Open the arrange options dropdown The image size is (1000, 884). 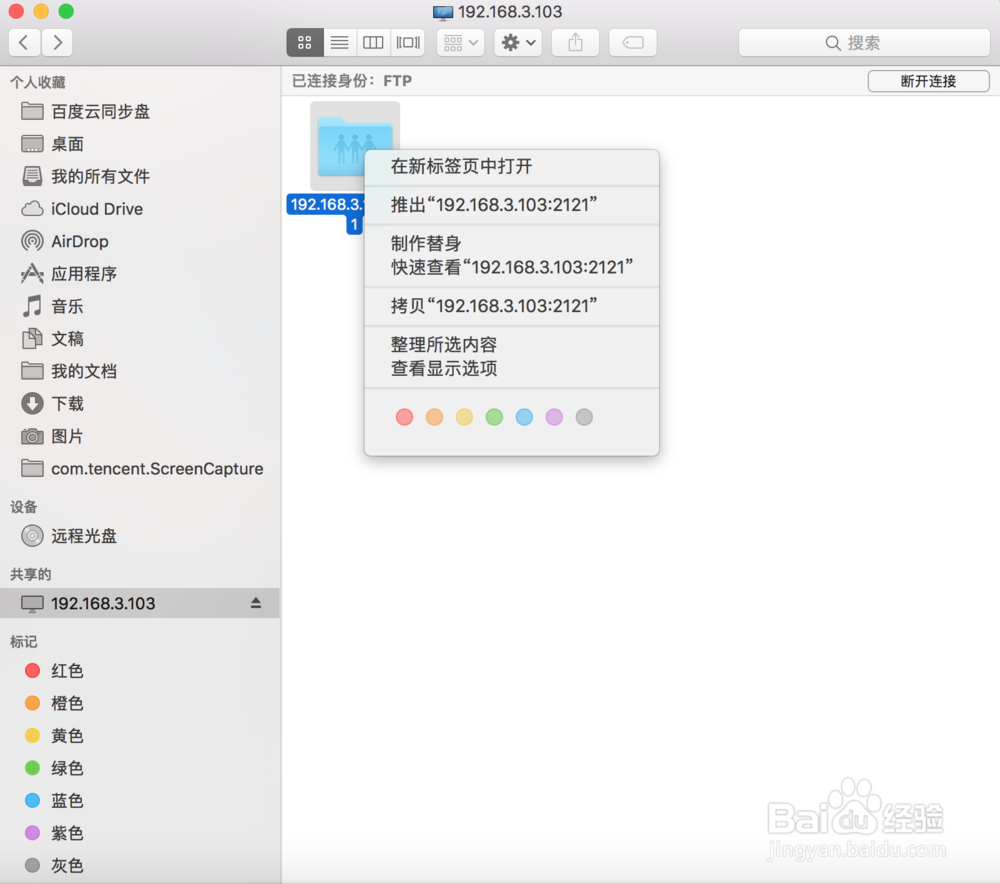pos(459,42)
